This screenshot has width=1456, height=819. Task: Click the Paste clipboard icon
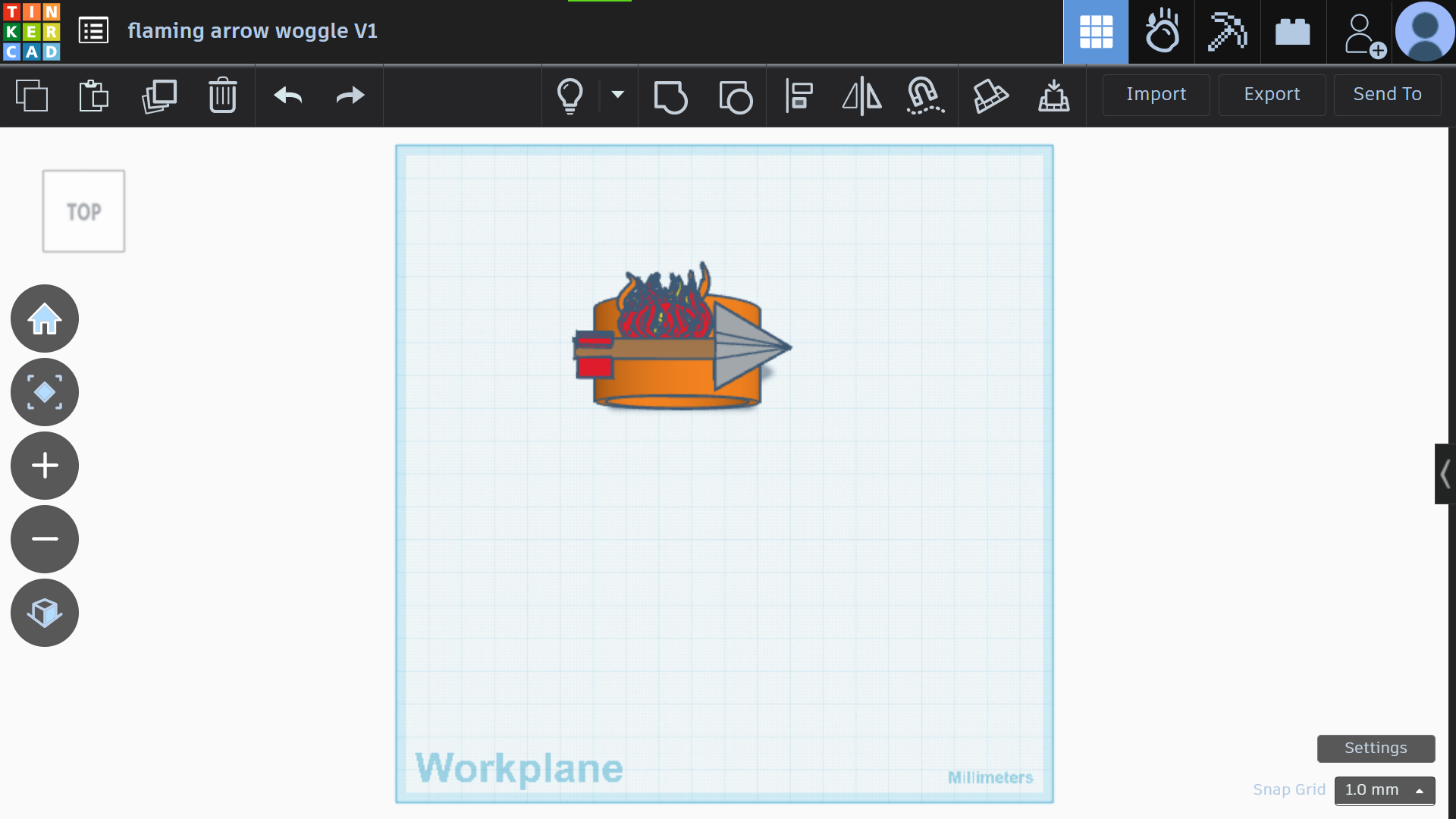pyautogui.click(x=94, y=96)
